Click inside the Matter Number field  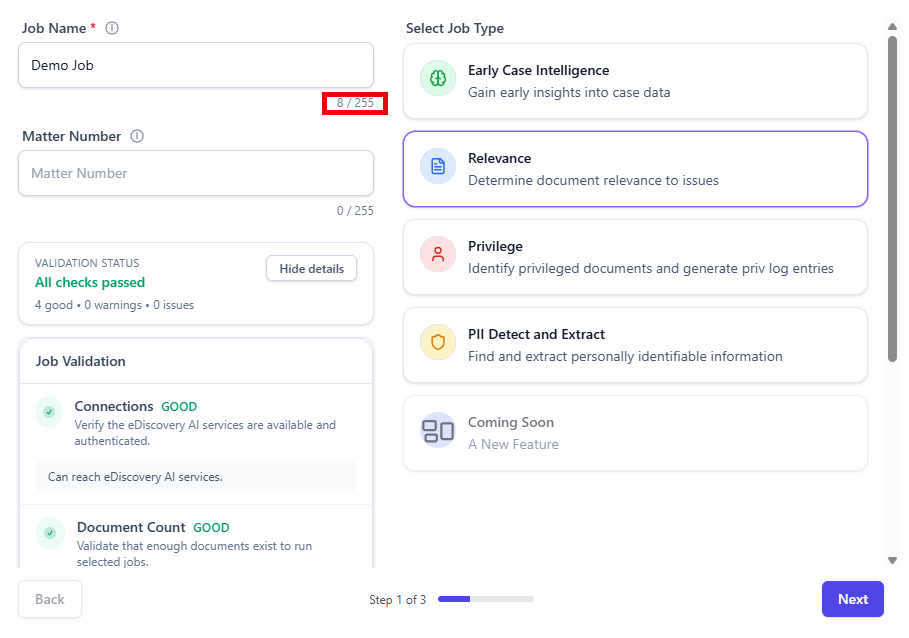click(x=195, y=172)
